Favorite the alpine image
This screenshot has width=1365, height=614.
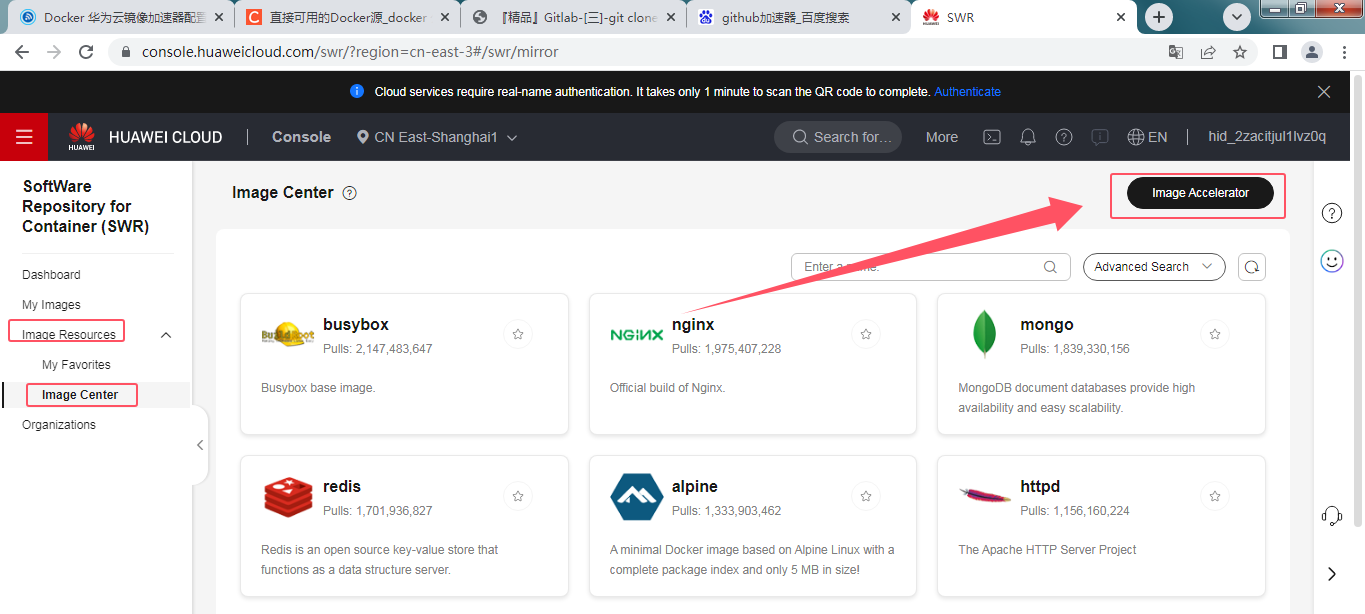[866, 496]
